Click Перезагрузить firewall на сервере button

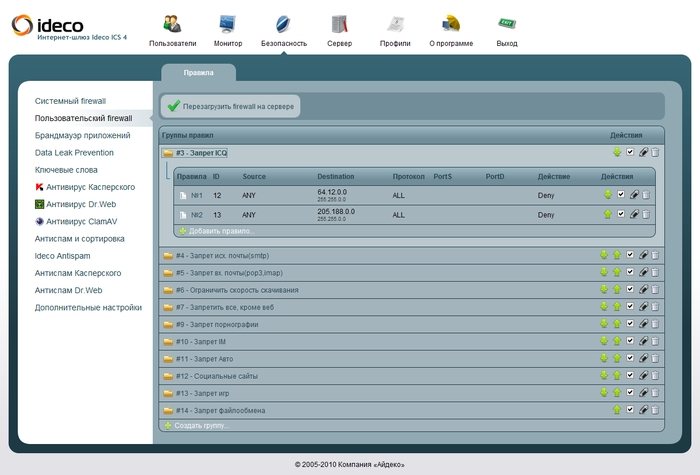pyautogui.click(x=231, y=105)
